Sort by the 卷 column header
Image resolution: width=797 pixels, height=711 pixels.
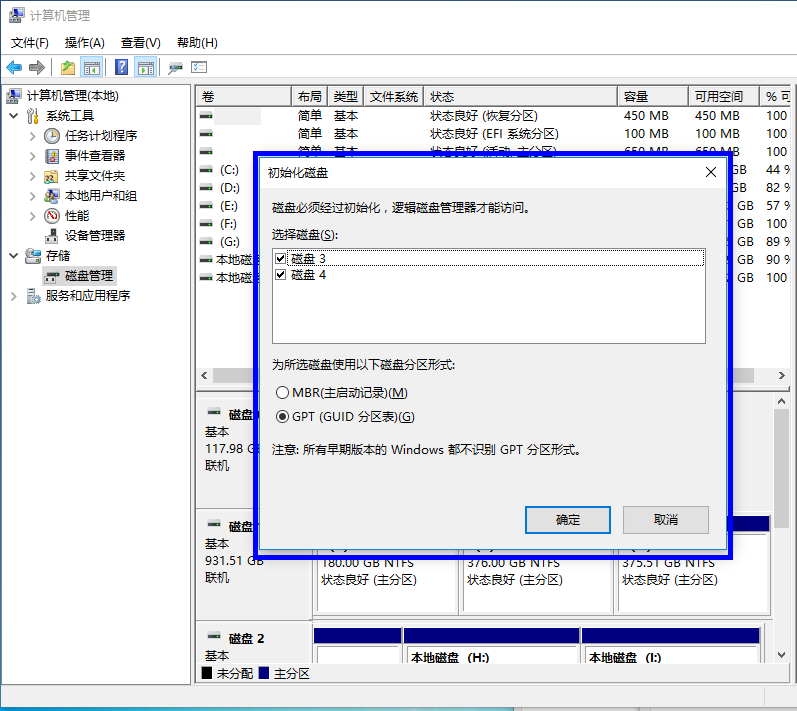[x=243, y=97]
